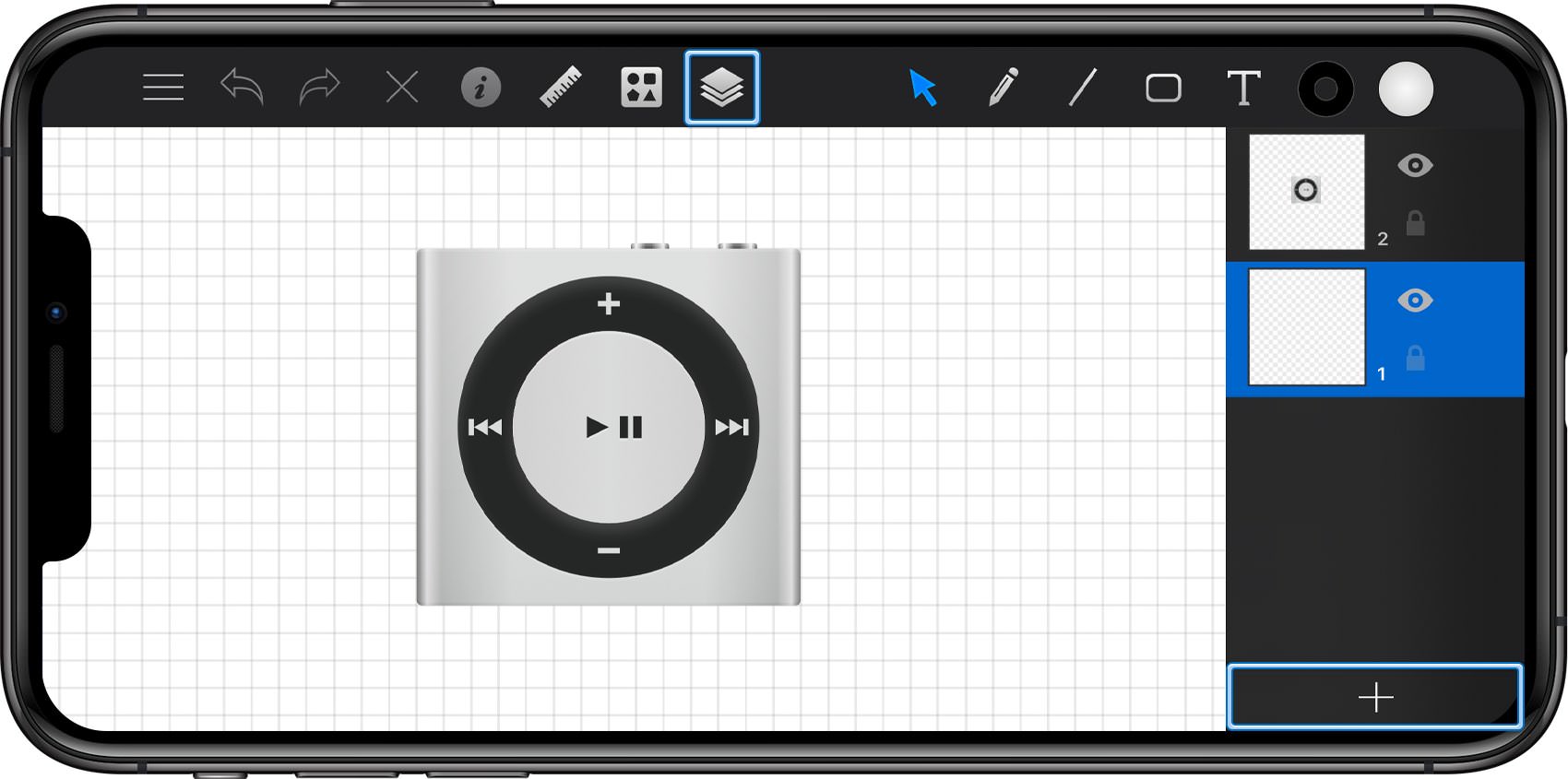Lock layer 1
The width and height of the screenshot is (1568, 779).
1415,358
